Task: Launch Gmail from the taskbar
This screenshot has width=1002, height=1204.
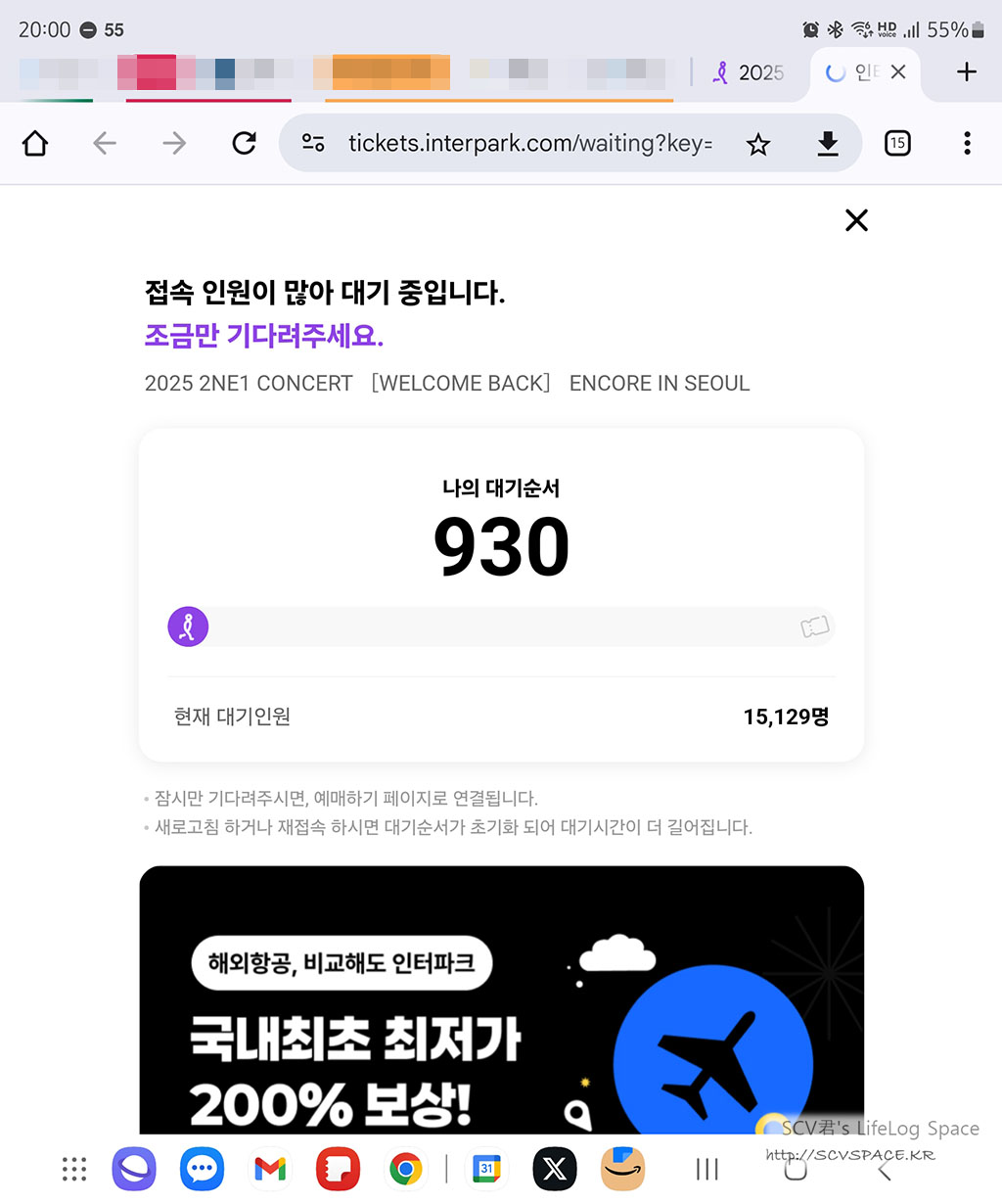Action: pos(270,1169)
